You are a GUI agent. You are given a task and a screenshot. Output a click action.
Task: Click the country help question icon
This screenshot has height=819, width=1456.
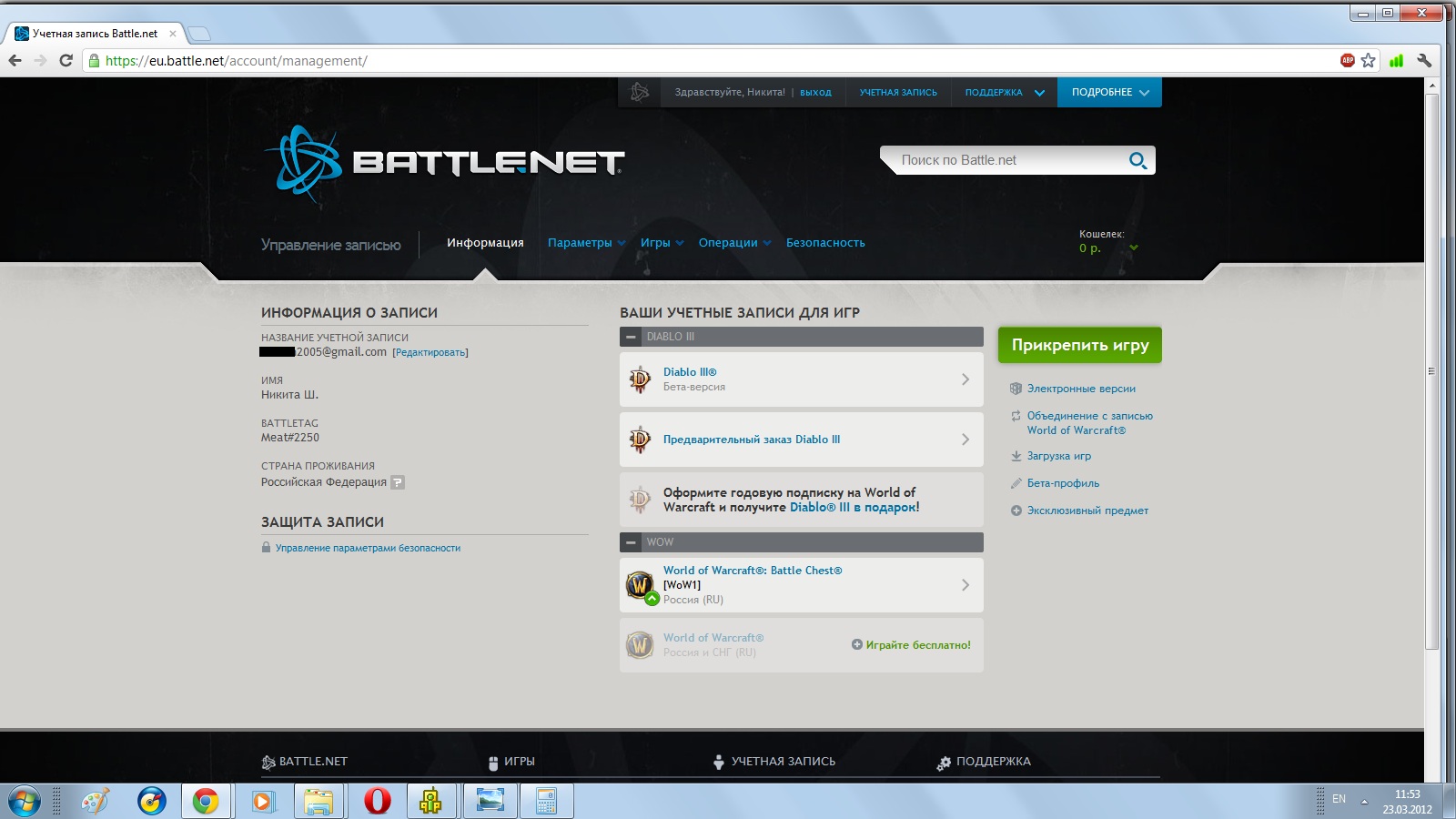pyautogui.click(x=398, y=482)
